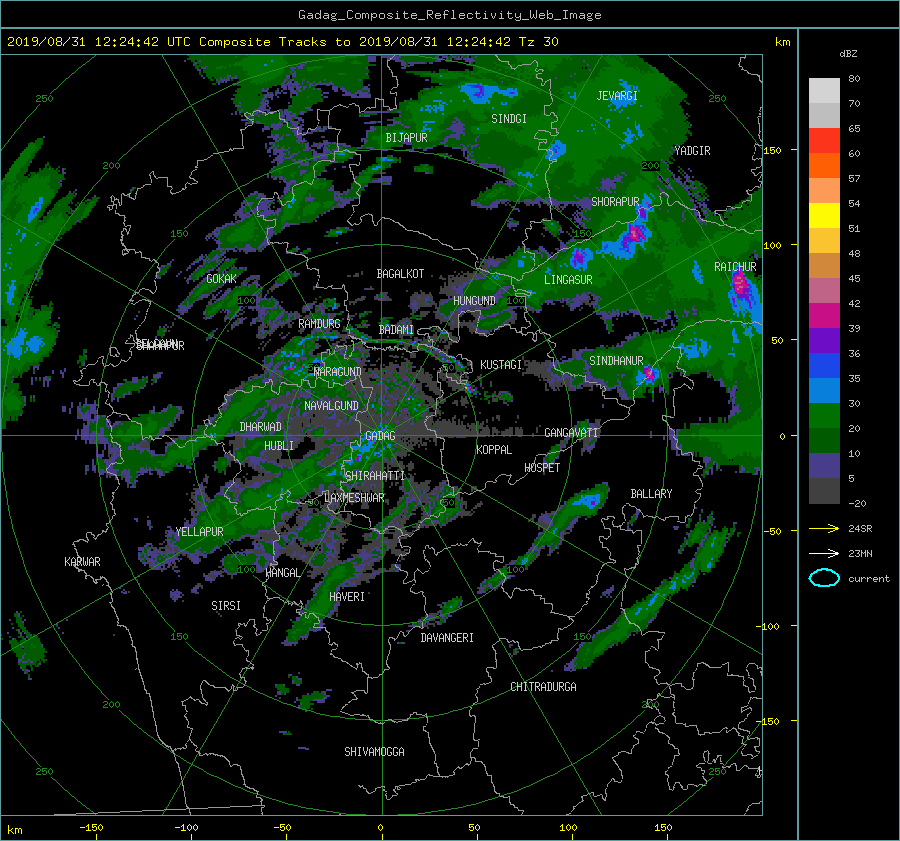Click the yellow 24SR track arrow in legend
The width and height of the screenshot is (900, 841).
(824, 528)
